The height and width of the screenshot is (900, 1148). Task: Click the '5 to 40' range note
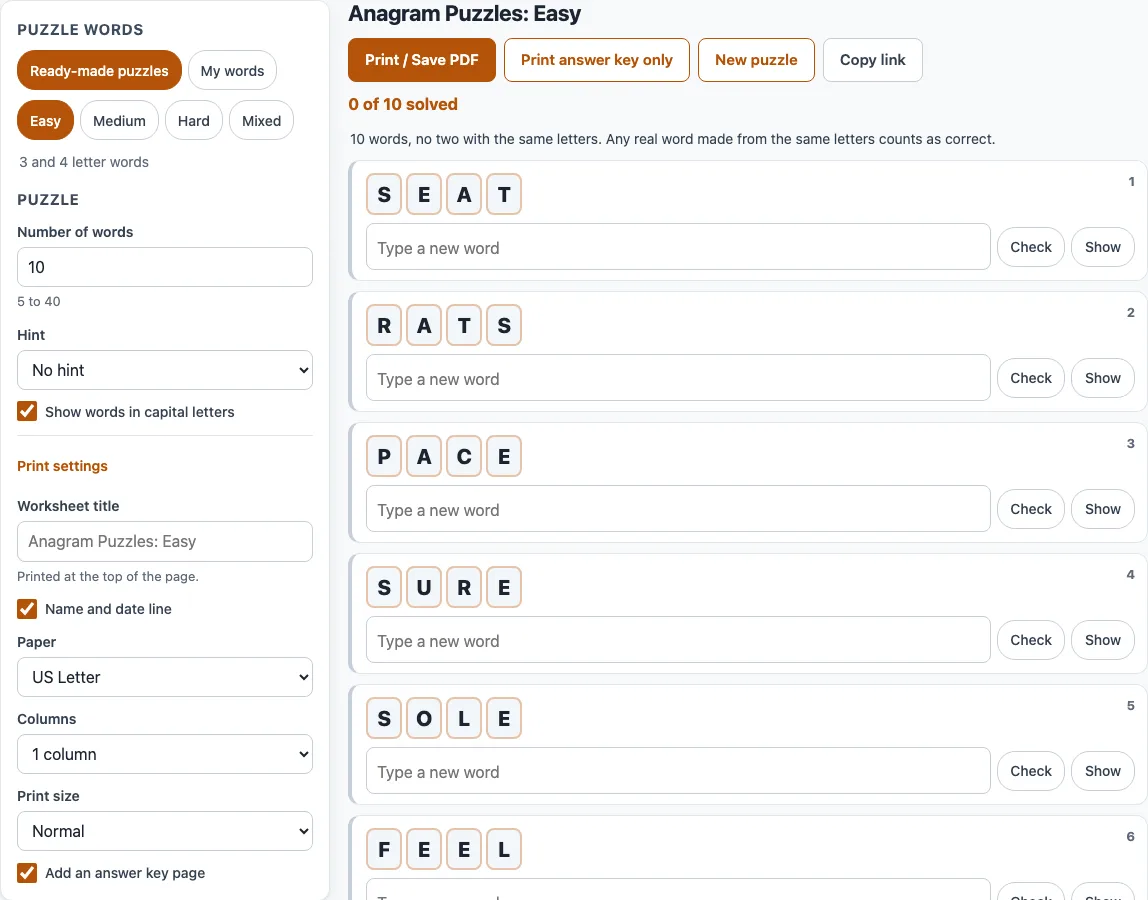pyautogui.click(x=39, y=301)
